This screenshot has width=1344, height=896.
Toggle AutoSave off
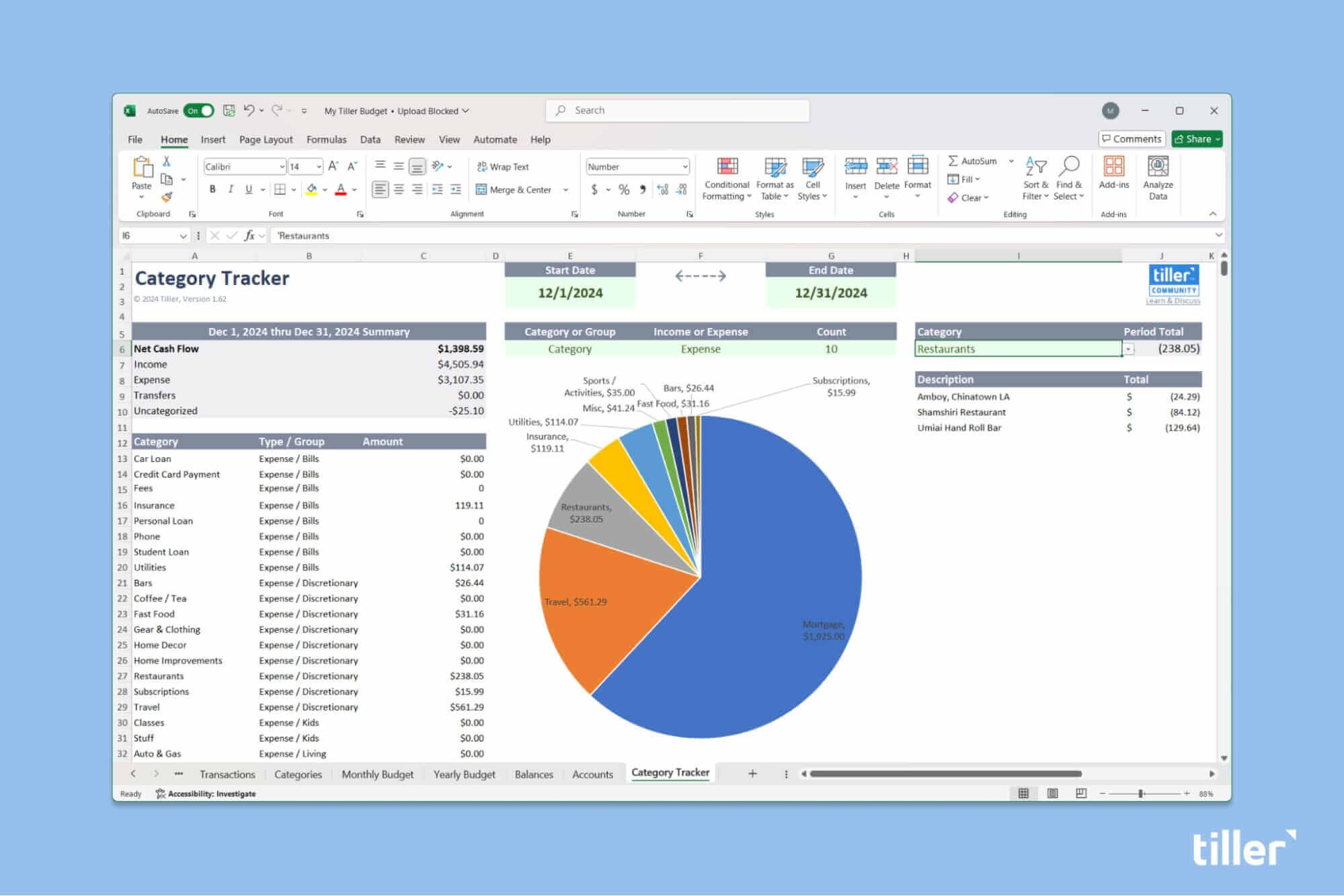pyautogui.click(x=198, y=110)
